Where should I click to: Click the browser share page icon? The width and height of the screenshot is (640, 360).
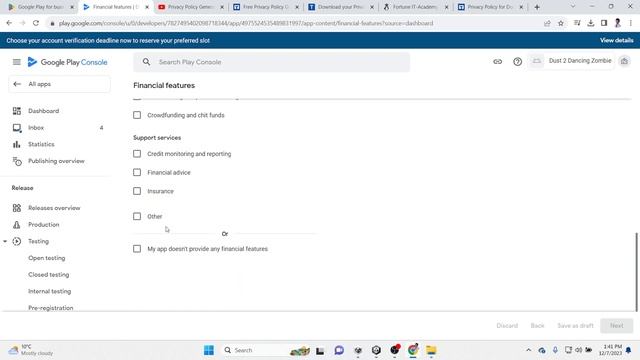tap(547, 23)
